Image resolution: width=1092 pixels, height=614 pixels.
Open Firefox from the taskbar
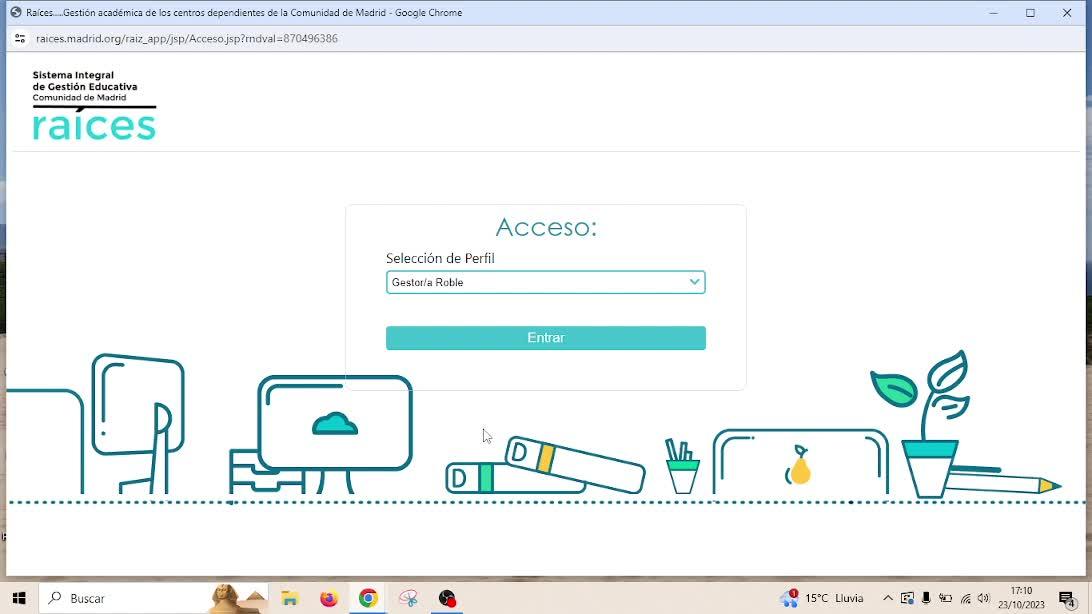click(x=329, y=598)
